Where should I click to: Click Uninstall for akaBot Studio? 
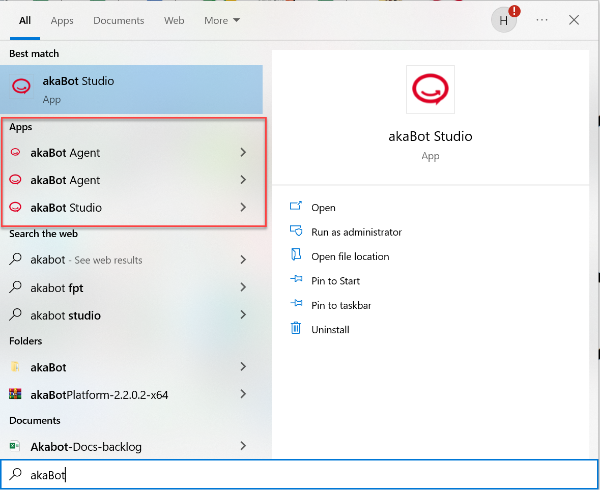[x=330, y=330]
